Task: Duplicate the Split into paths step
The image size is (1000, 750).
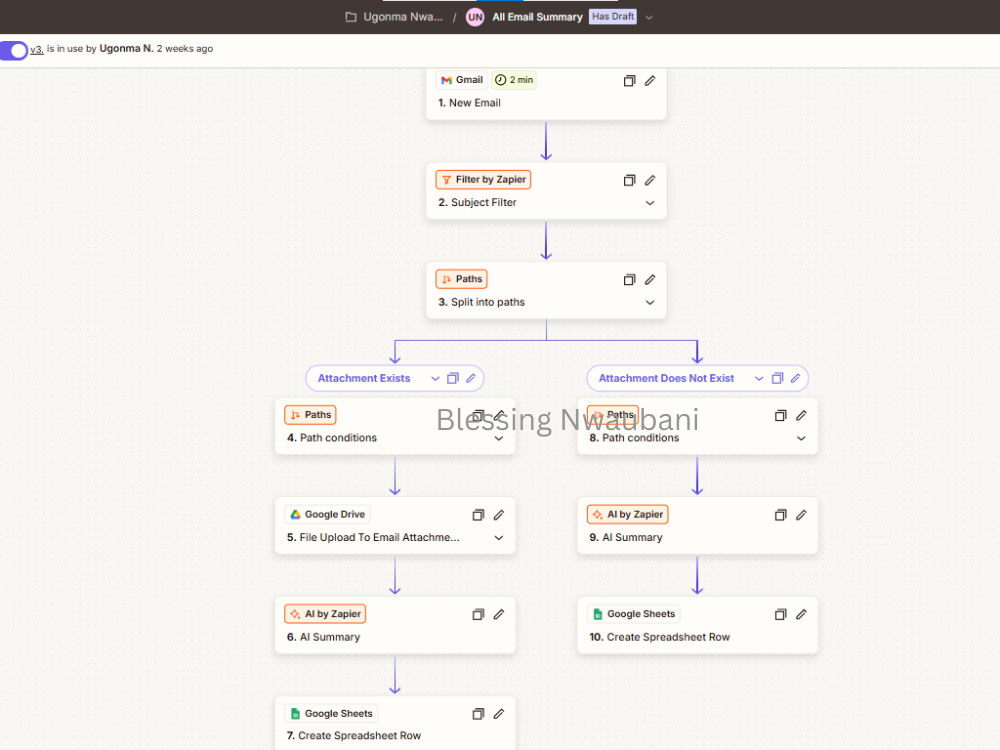Action: 629,280
